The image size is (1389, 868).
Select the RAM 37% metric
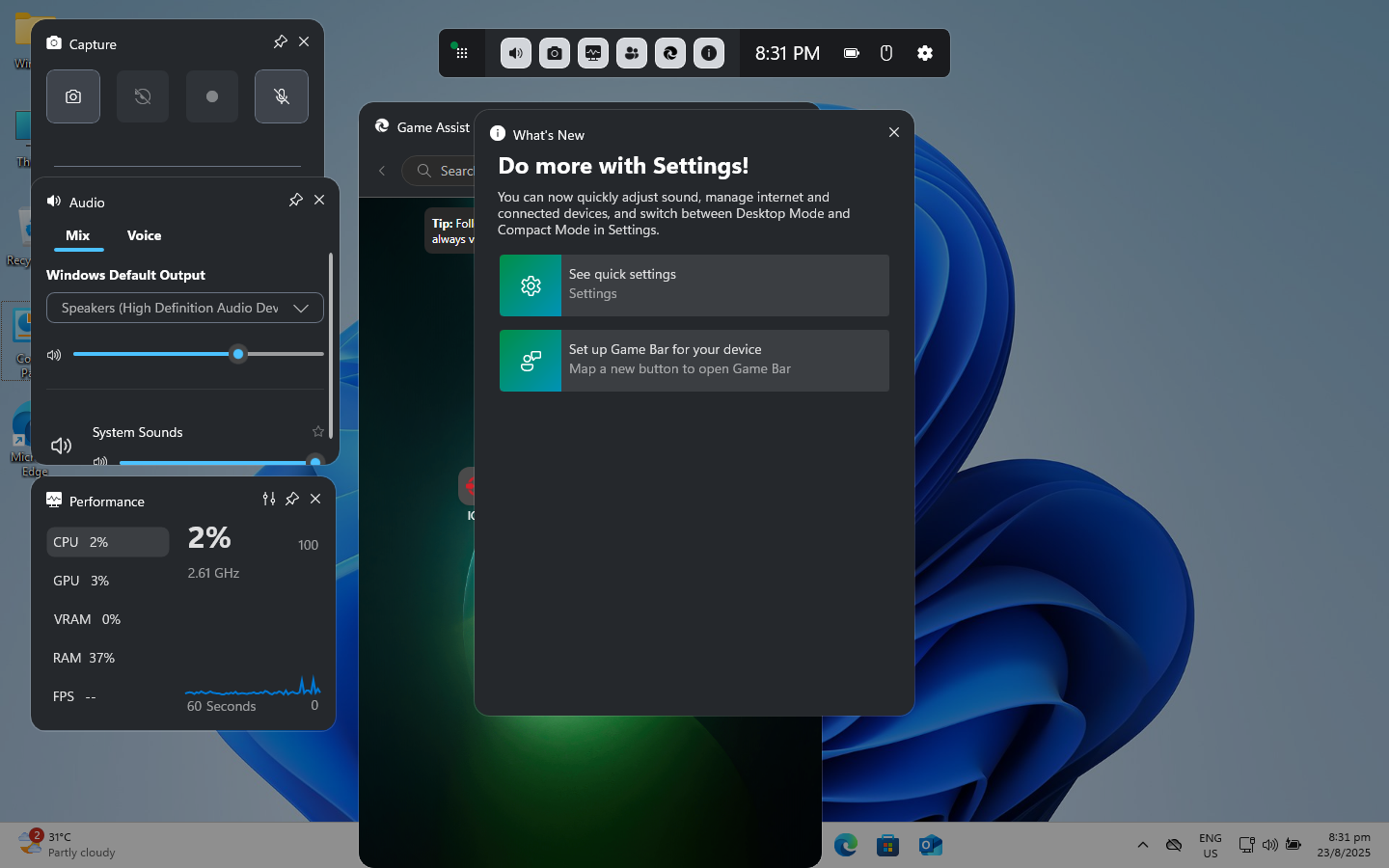(108, 658)
